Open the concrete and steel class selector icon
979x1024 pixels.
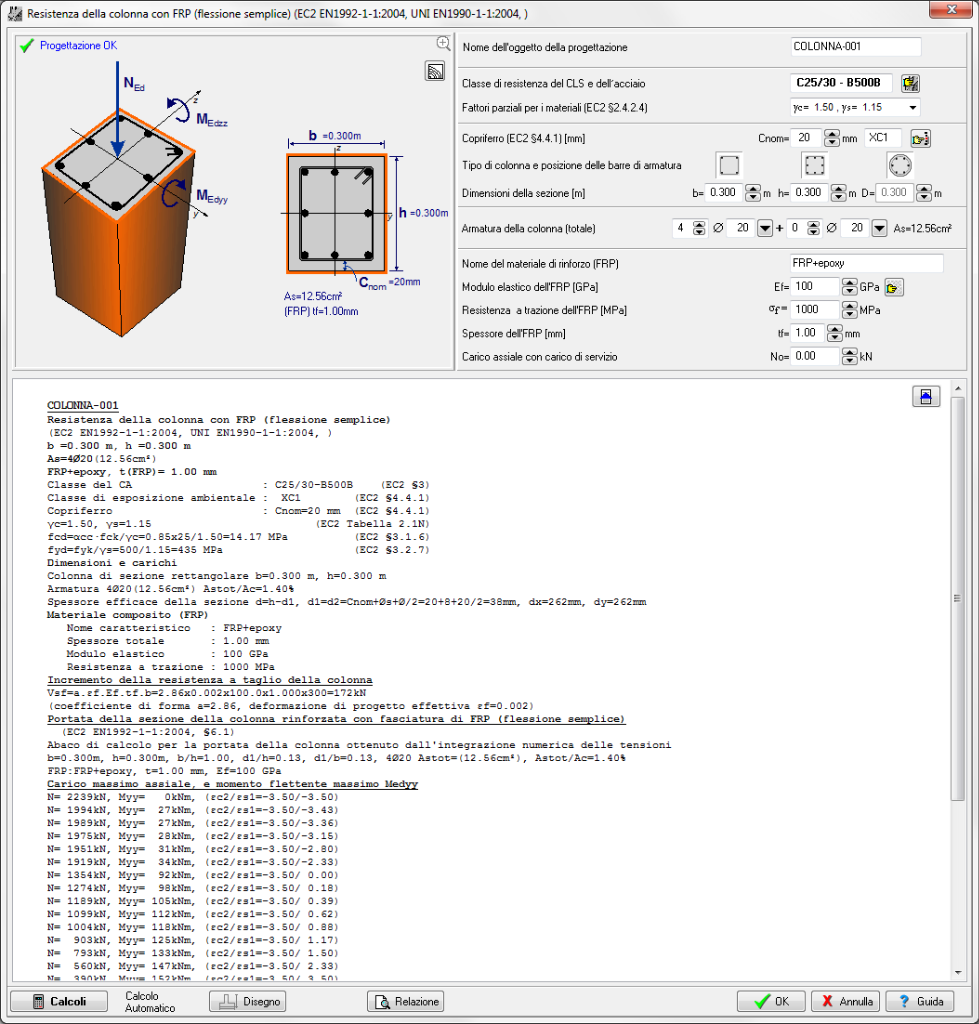910,84
